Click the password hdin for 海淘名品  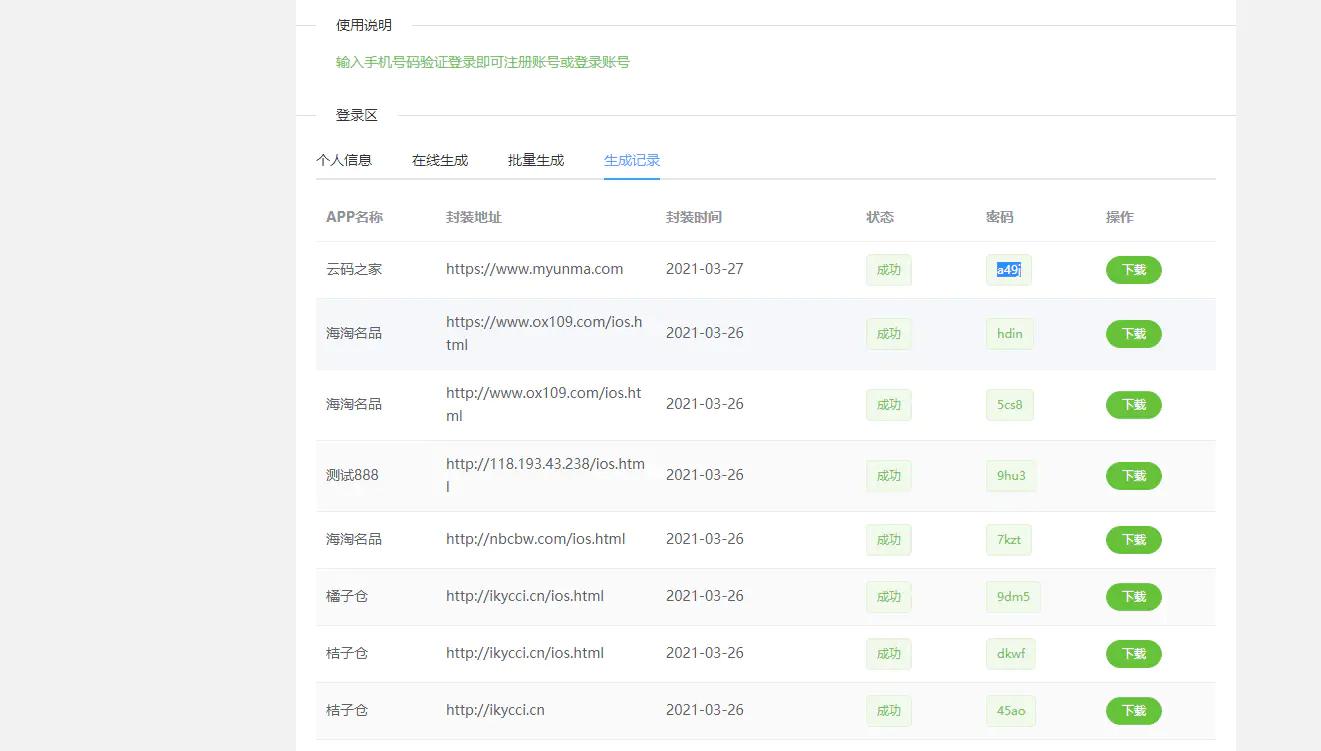(x=1009, y=333)
